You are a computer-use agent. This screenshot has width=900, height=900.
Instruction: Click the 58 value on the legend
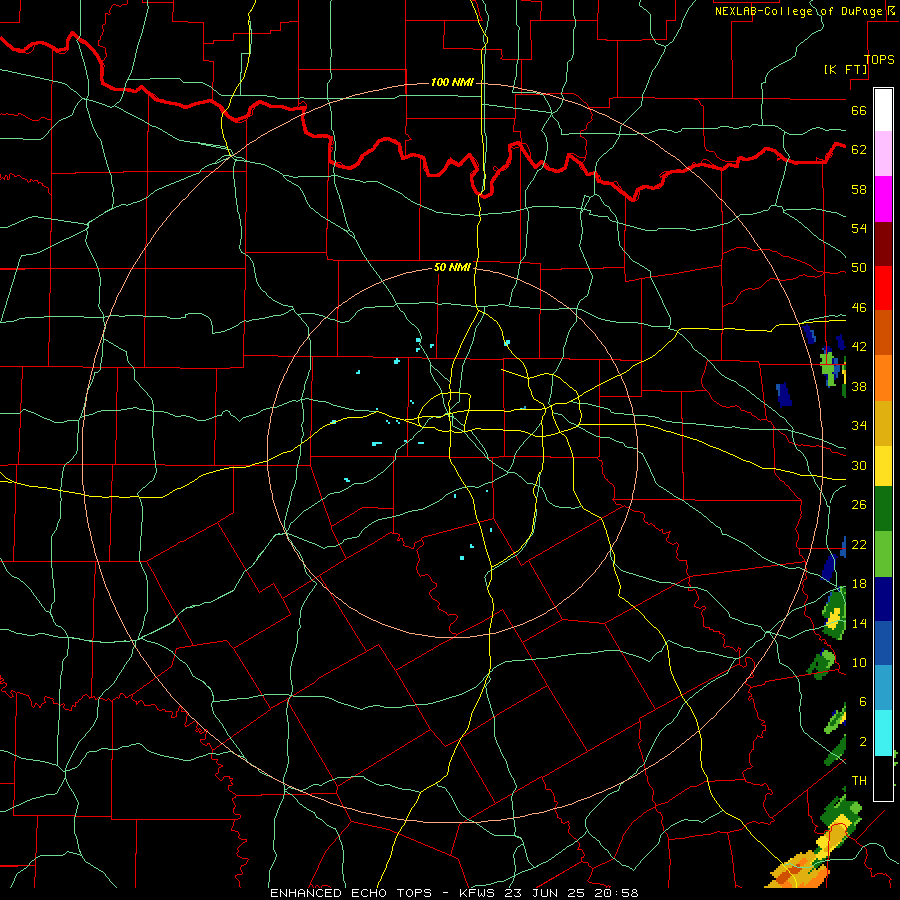coord(859,189)
